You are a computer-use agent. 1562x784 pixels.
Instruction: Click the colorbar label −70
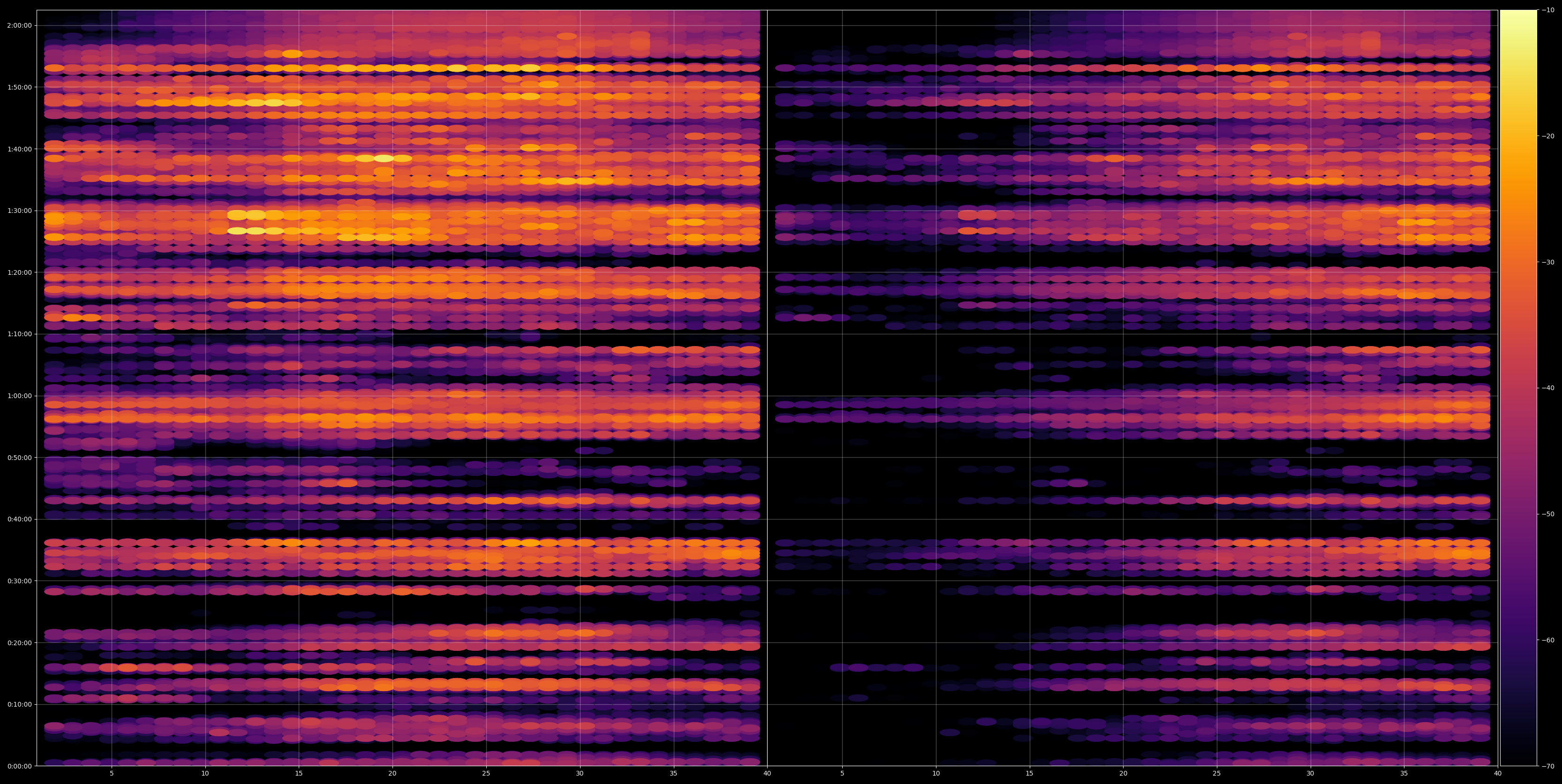click(1548, 766)
